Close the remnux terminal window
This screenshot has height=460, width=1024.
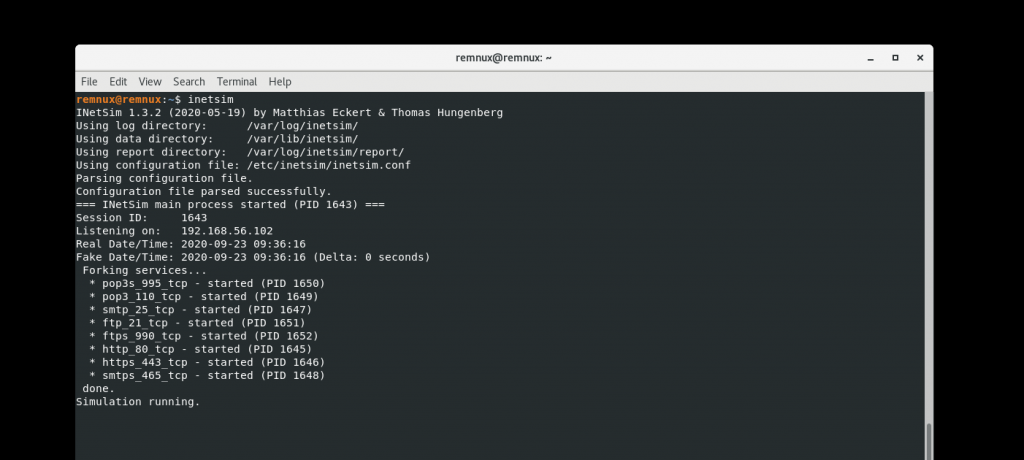click(x=920, y=58)
